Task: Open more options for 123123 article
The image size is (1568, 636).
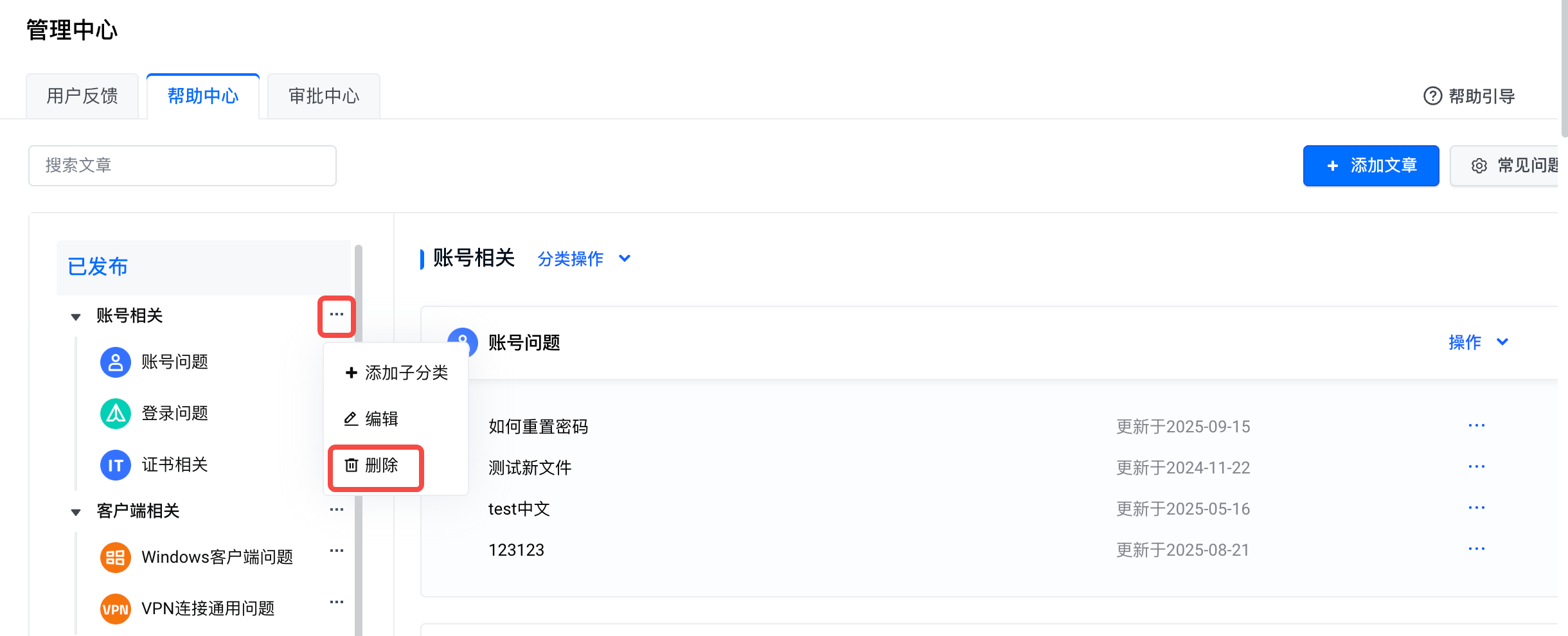Action: [x=1477, y=549]
